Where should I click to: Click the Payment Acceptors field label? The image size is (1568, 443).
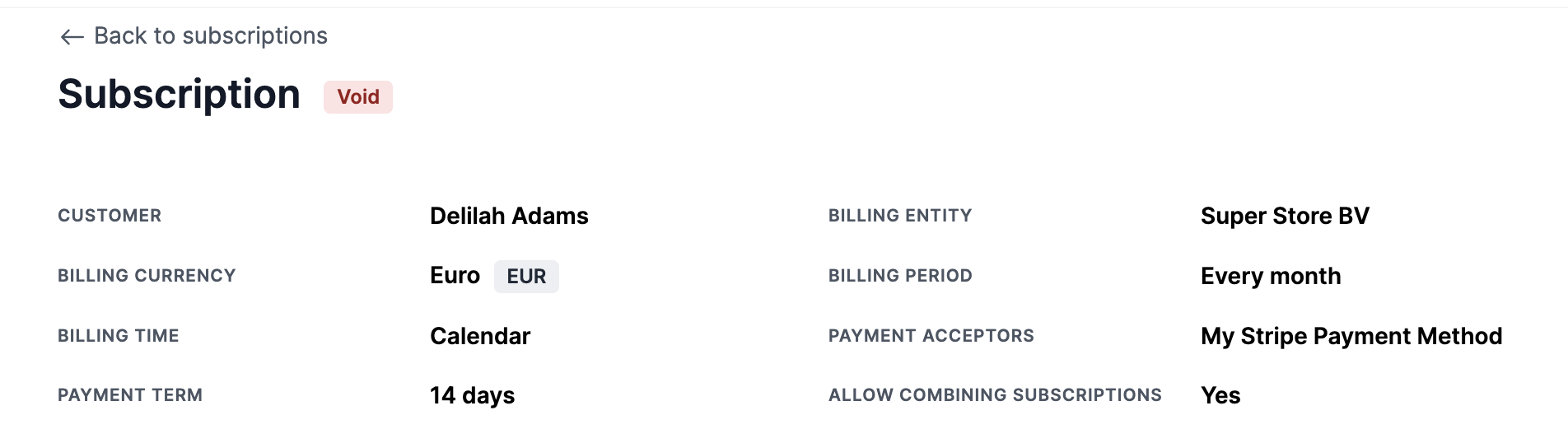pos(931,336)
